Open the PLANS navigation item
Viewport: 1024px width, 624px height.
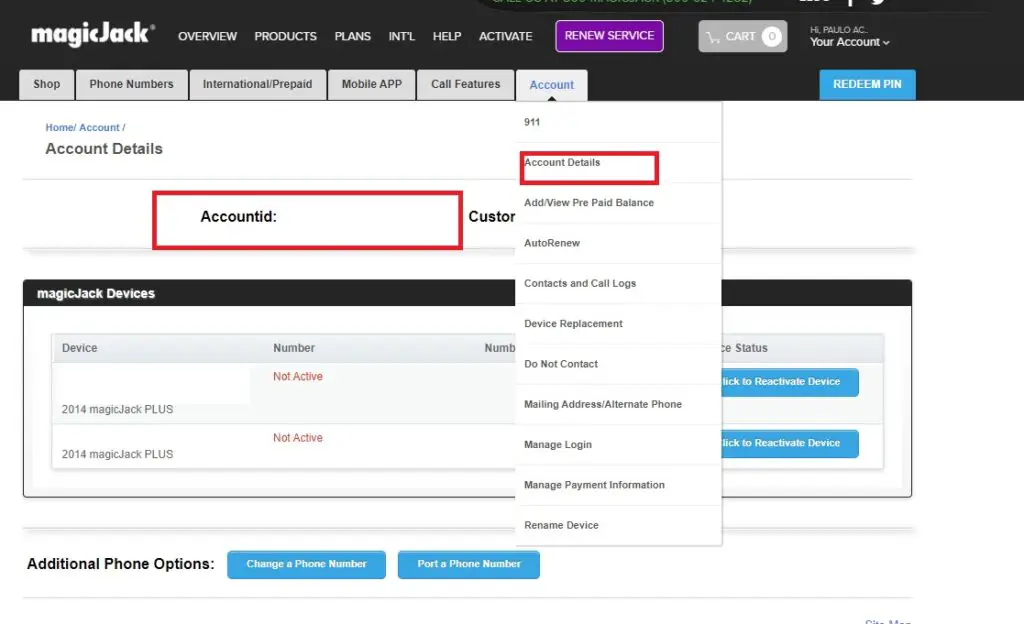tap(352, 36)
